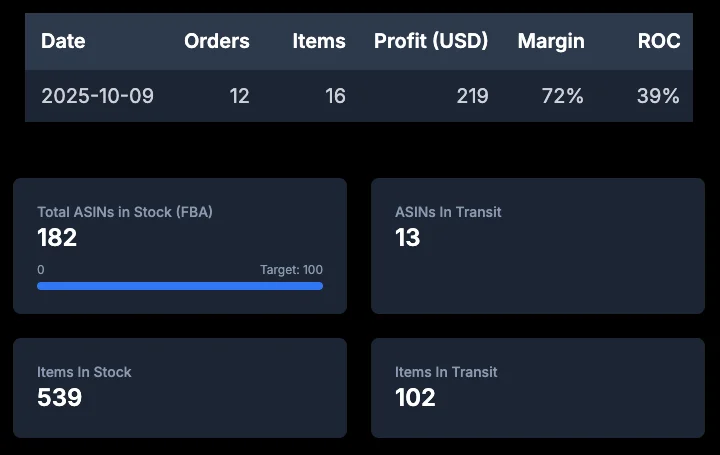Screen dimensions: 720x455
Task: Click the 539 items in stock number
Action: tap(59, 398)
